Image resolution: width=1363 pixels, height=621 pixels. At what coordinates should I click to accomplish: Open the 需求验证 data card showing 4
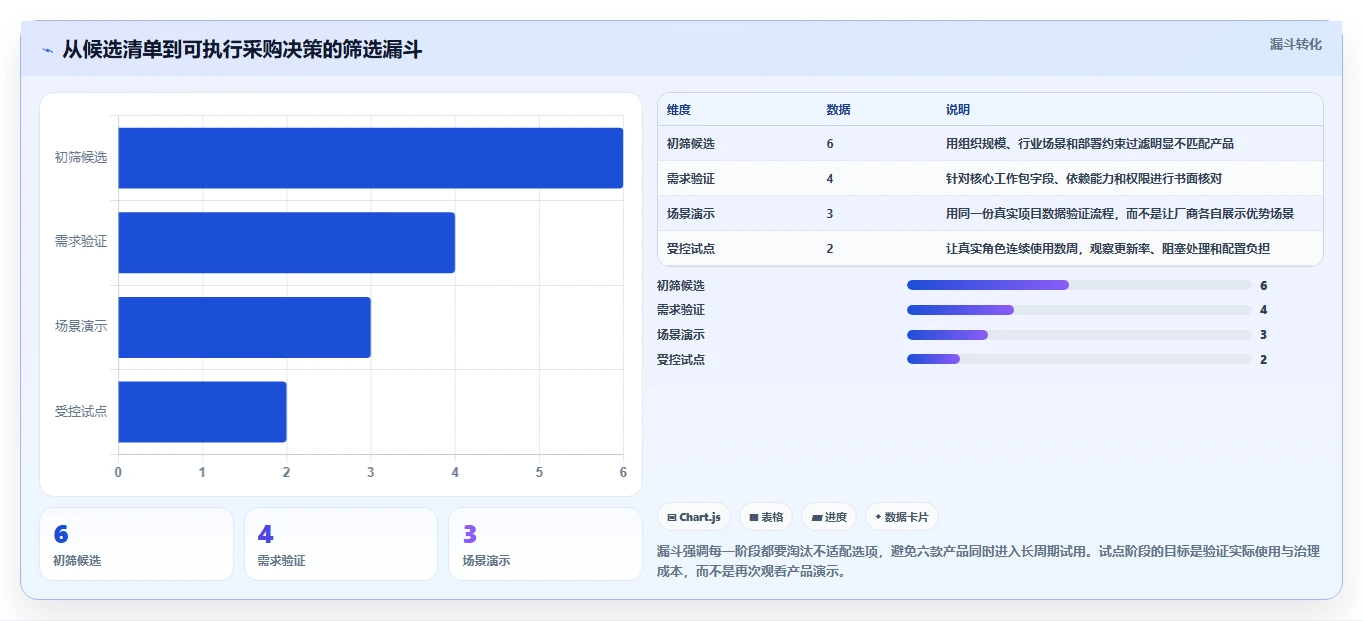341,544
